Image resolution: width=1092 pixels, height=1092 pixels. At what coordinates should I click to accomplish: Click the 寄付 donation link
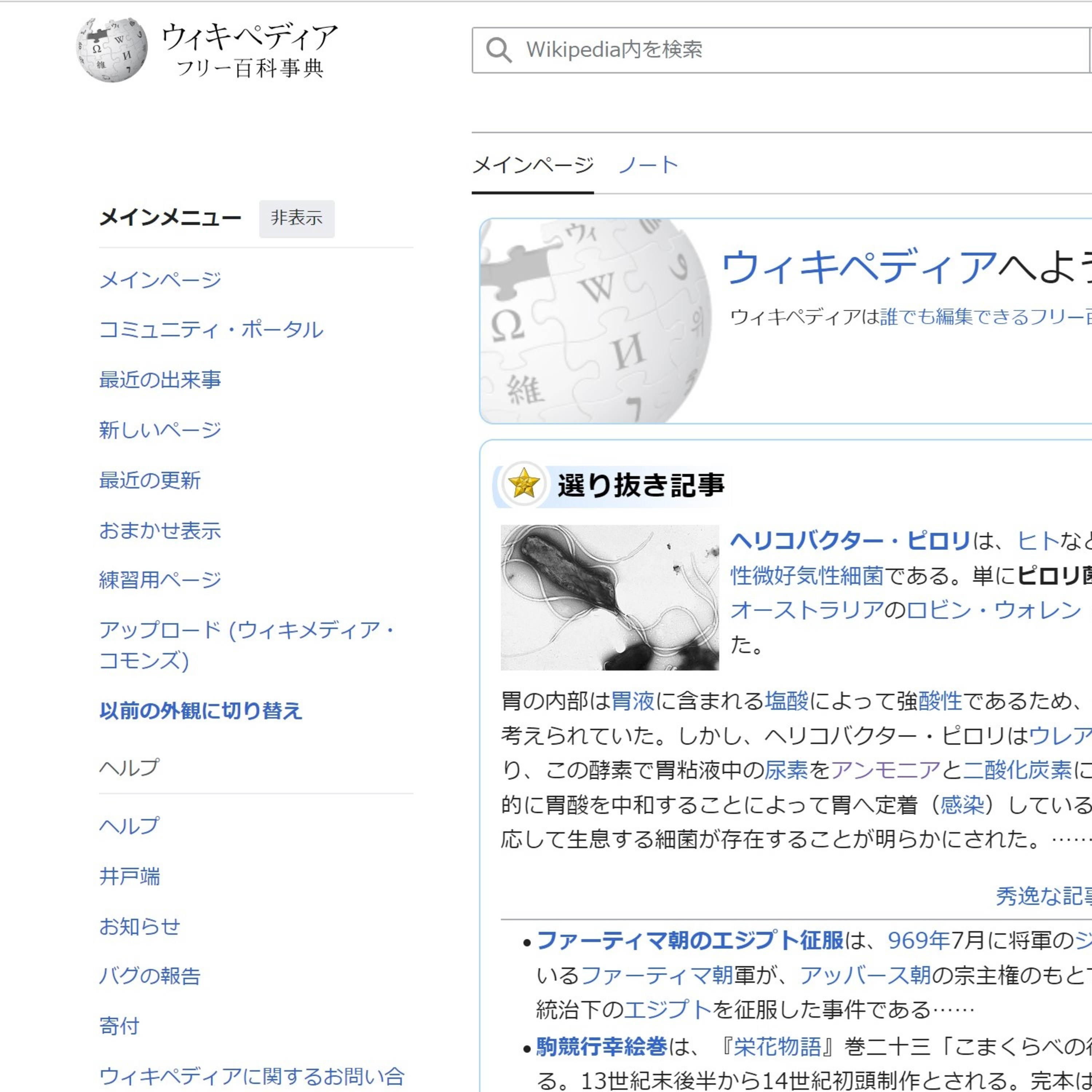point(119,1026)
